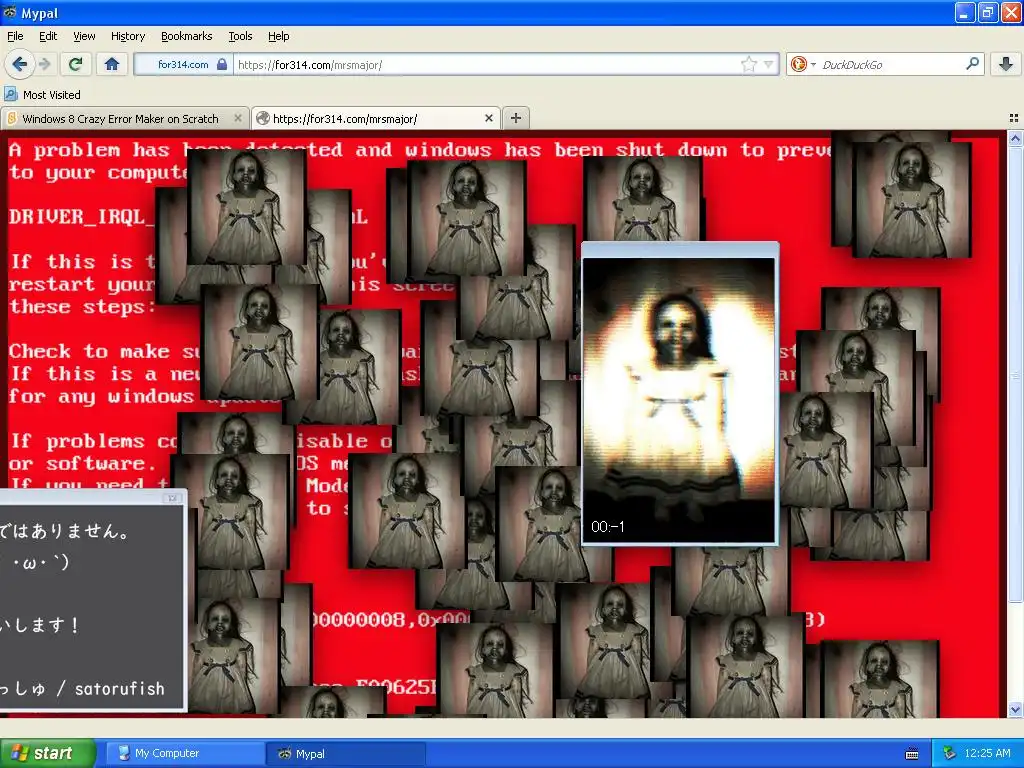Click the scrollbar up arrow
Image resolution: width=1024 pixels, height=768 pixels.
pos(1015,138)
